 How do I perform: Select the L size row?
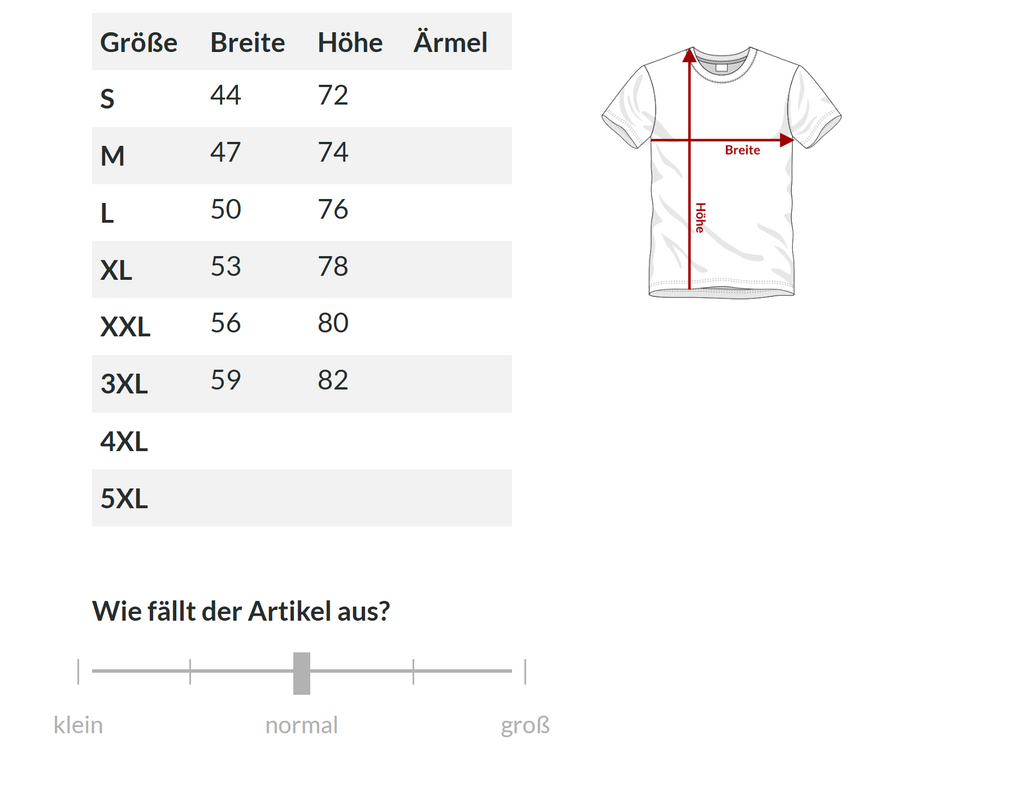[x=302, y=212]
